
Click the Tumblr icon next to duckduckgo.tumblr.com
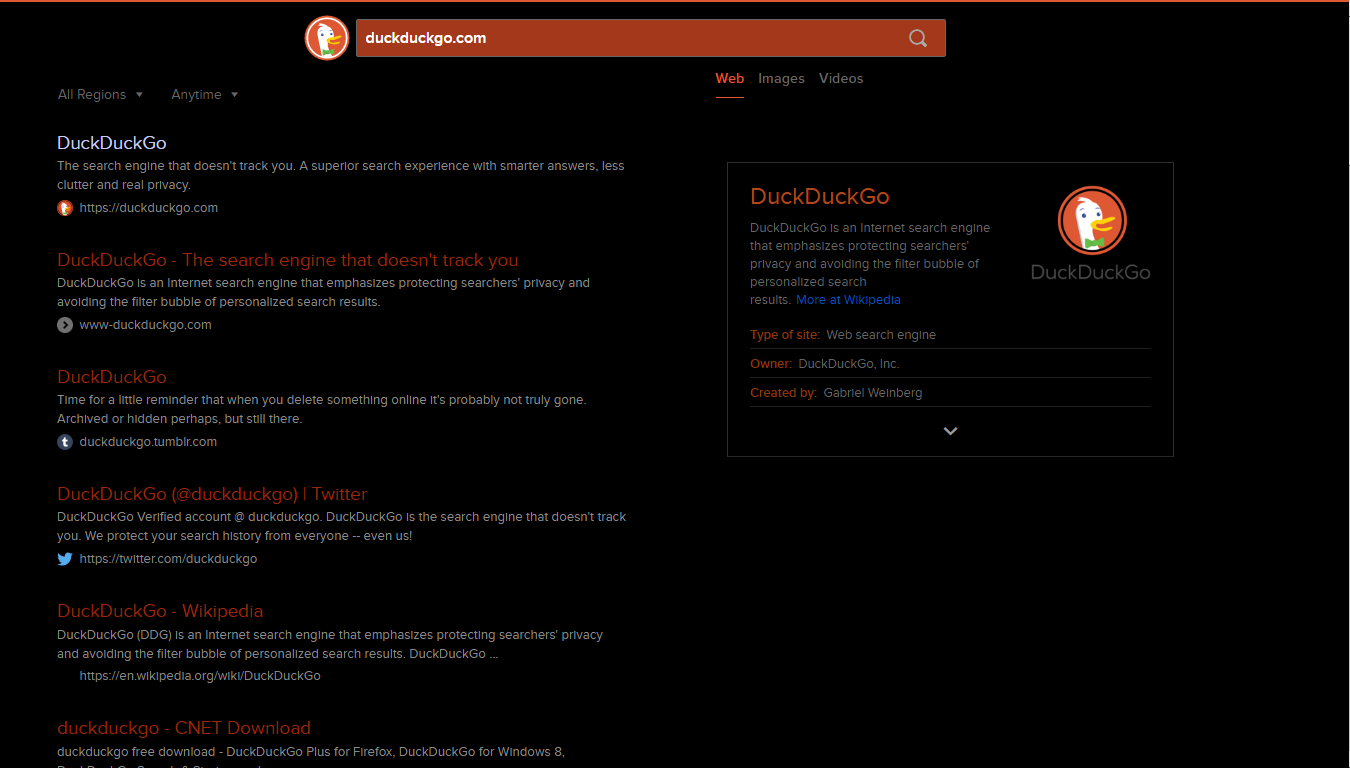click(x=65, y=442)
